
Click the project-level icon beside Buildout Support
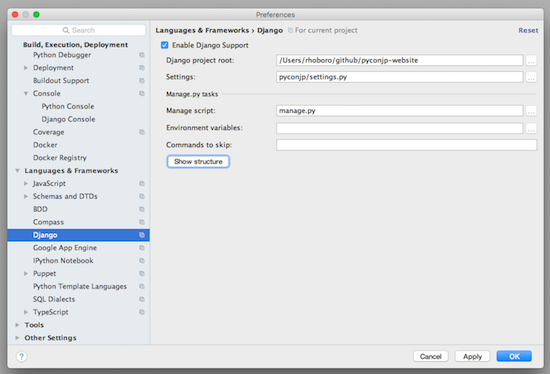tap(142, 81)
